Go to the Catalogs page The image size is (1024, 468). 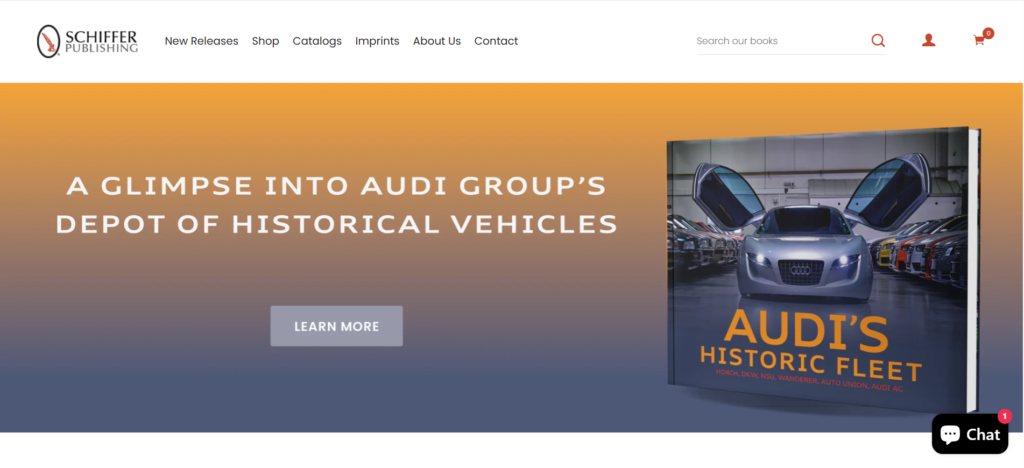[x=317, y=41]
